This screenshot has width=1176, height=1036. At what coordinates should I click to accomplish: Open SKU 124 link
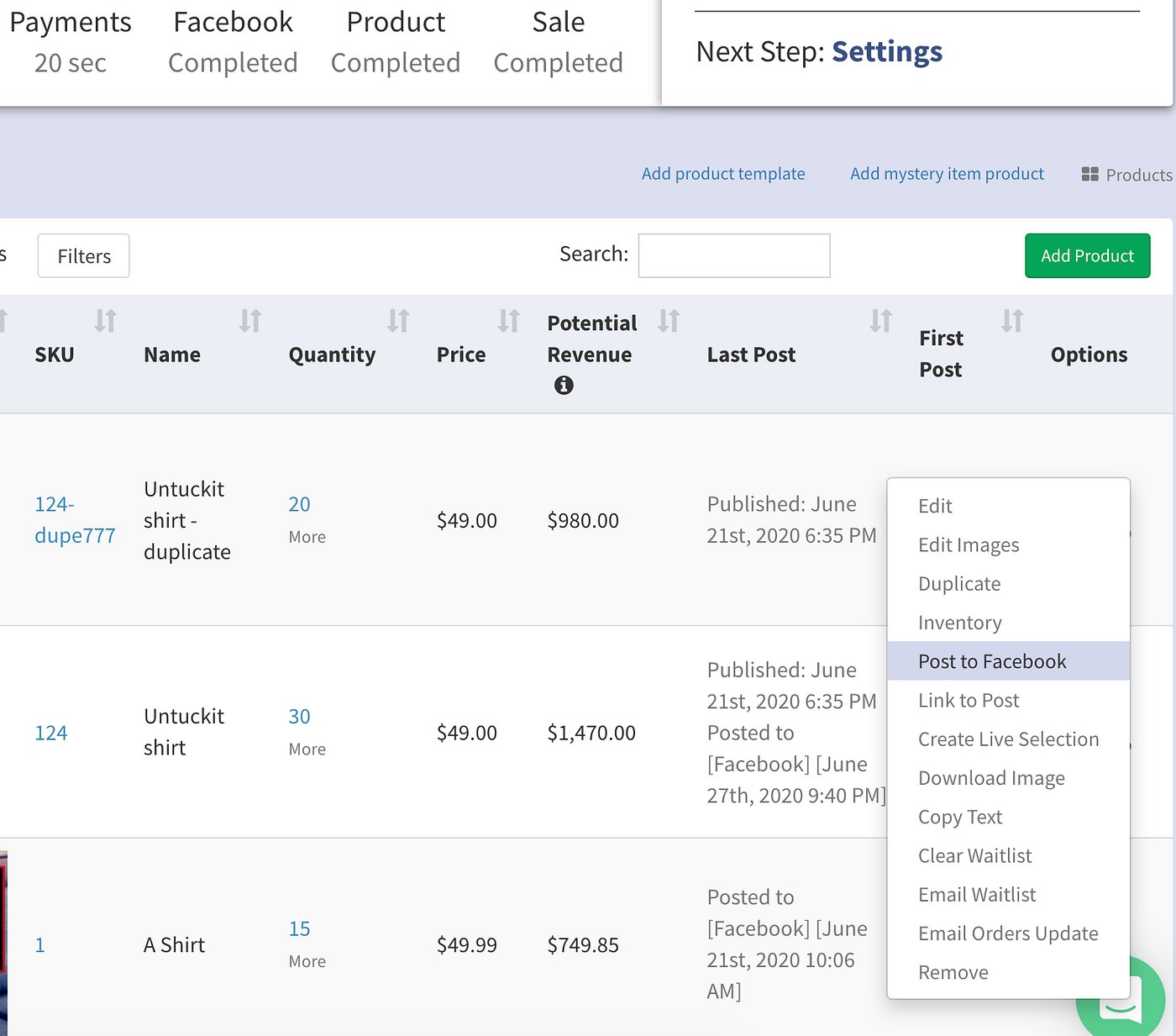click(50, 733)
